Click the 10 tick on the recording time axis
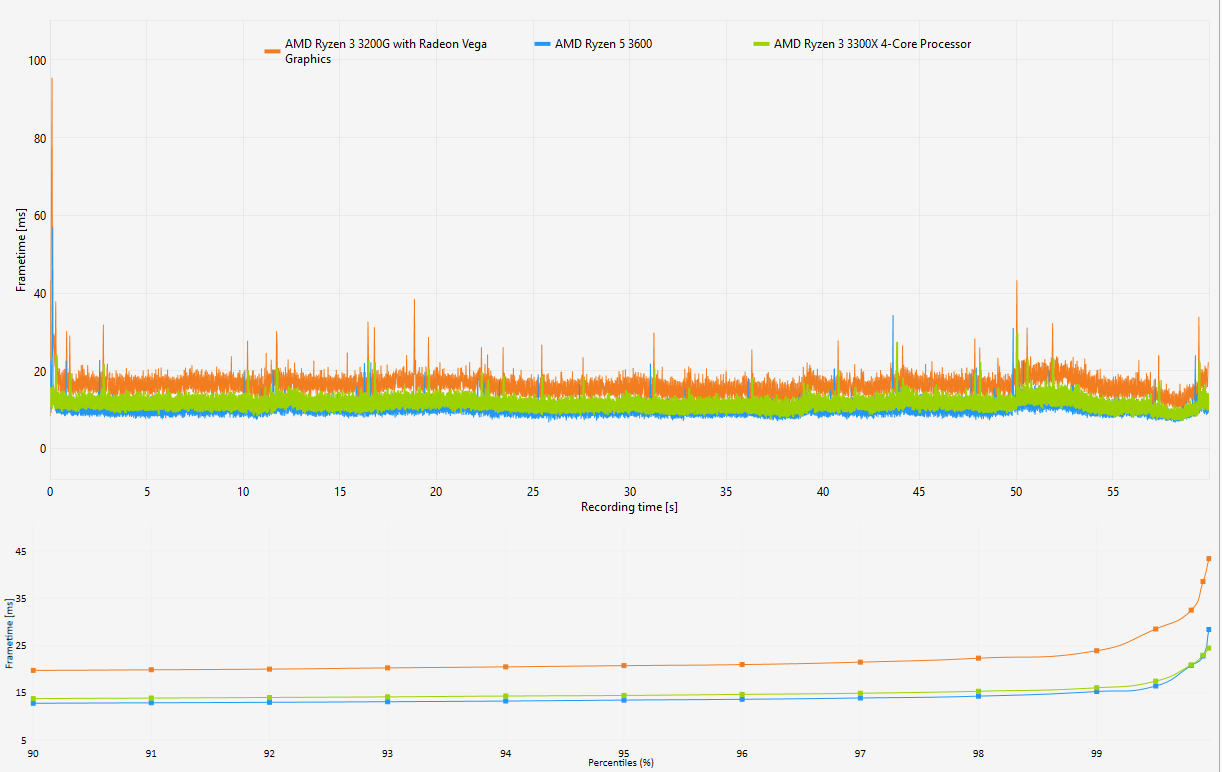Viewport: 1222px width, 772px height. click(243, 492)
